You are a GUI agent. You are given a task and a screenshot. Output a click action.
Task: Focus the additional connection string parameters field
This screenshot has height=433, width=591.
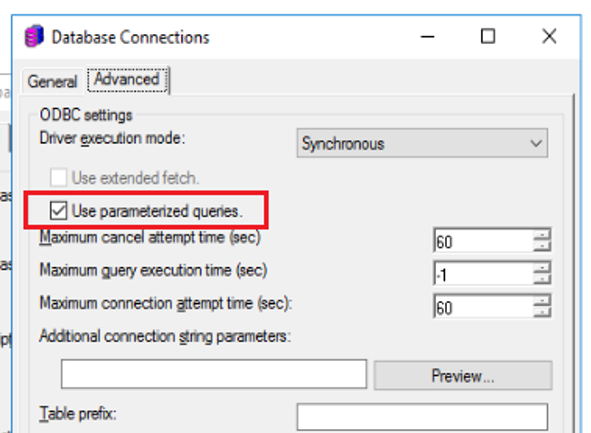point(214,374)
